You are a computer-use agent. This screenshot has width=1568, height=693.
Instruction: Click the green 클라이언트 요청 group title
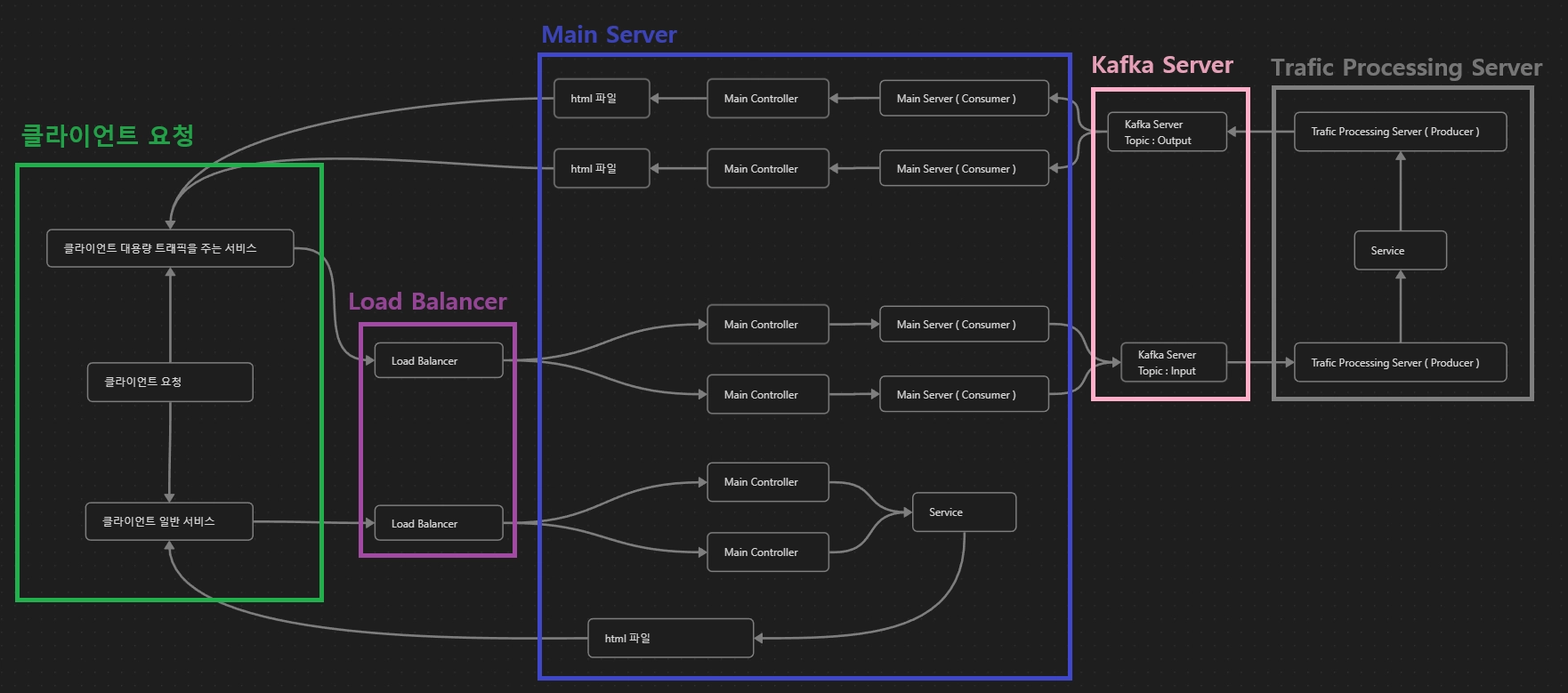tap(108, 135)
